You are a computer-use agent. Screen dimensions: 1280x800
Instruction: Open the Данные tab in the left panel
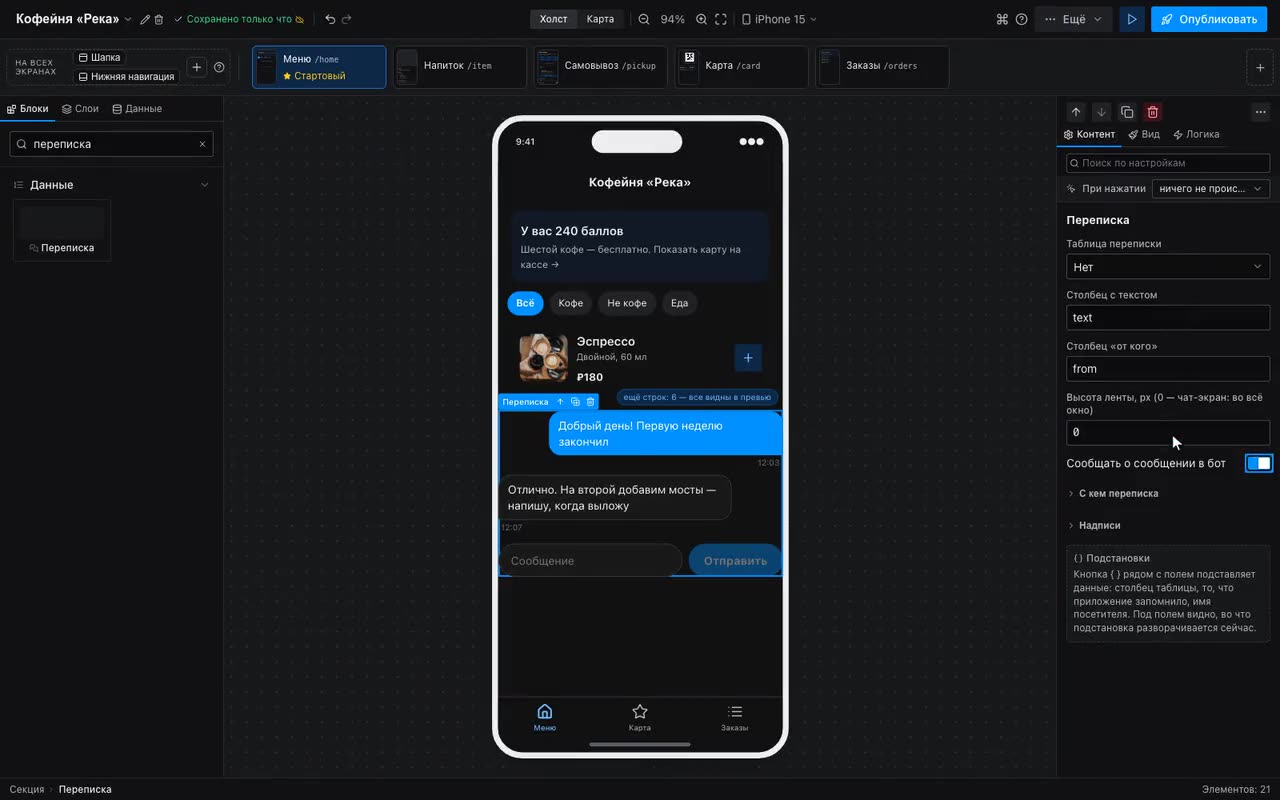click(137, 108)
